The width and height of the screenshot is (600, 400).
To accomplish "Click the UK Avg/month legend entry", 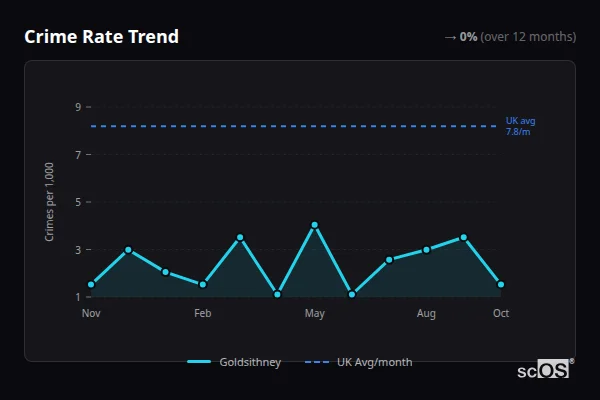I will [359, 362].
